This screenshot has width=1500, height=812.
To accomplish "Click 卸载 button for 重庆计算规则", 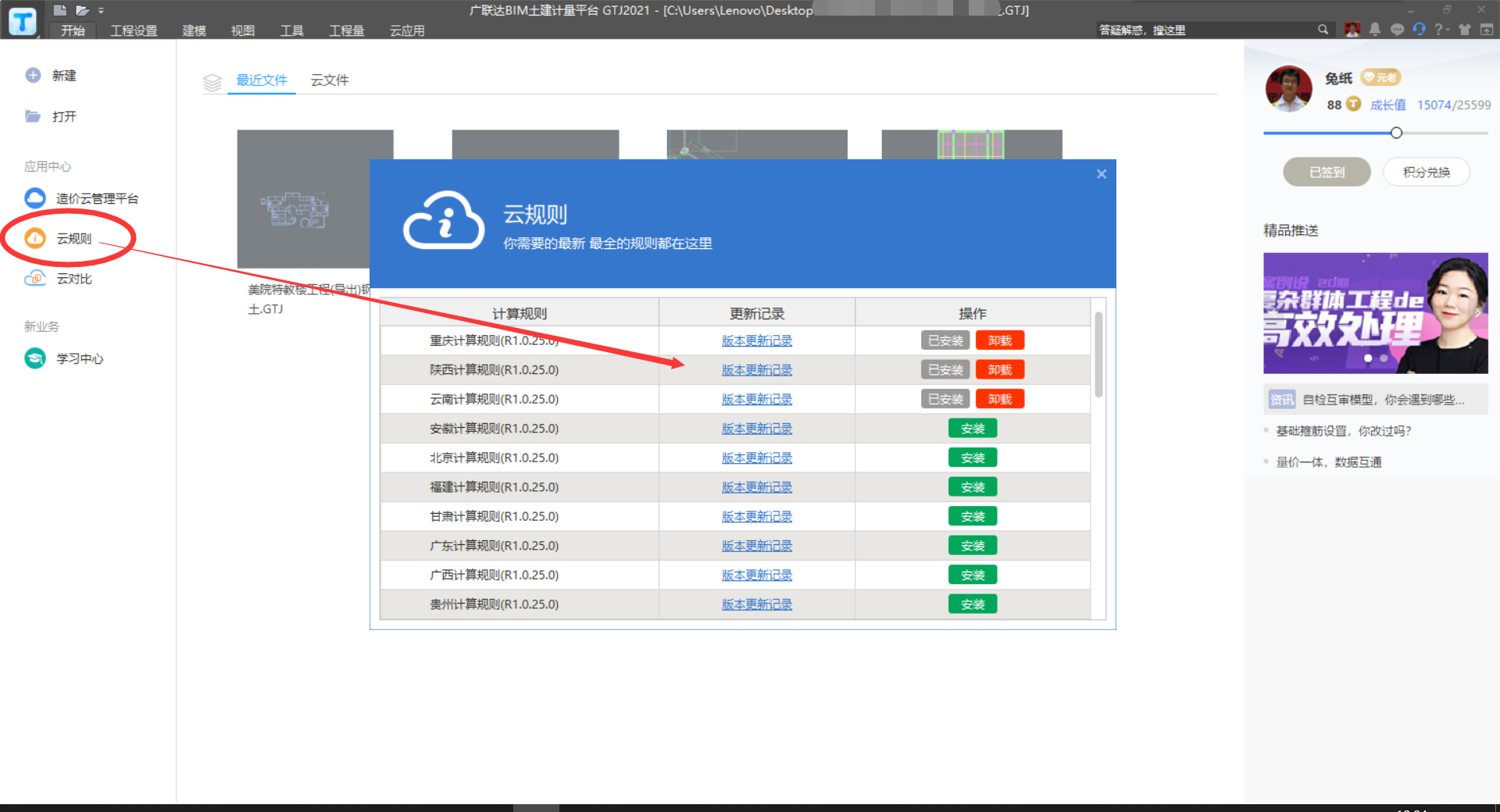I will [1000, 340].
